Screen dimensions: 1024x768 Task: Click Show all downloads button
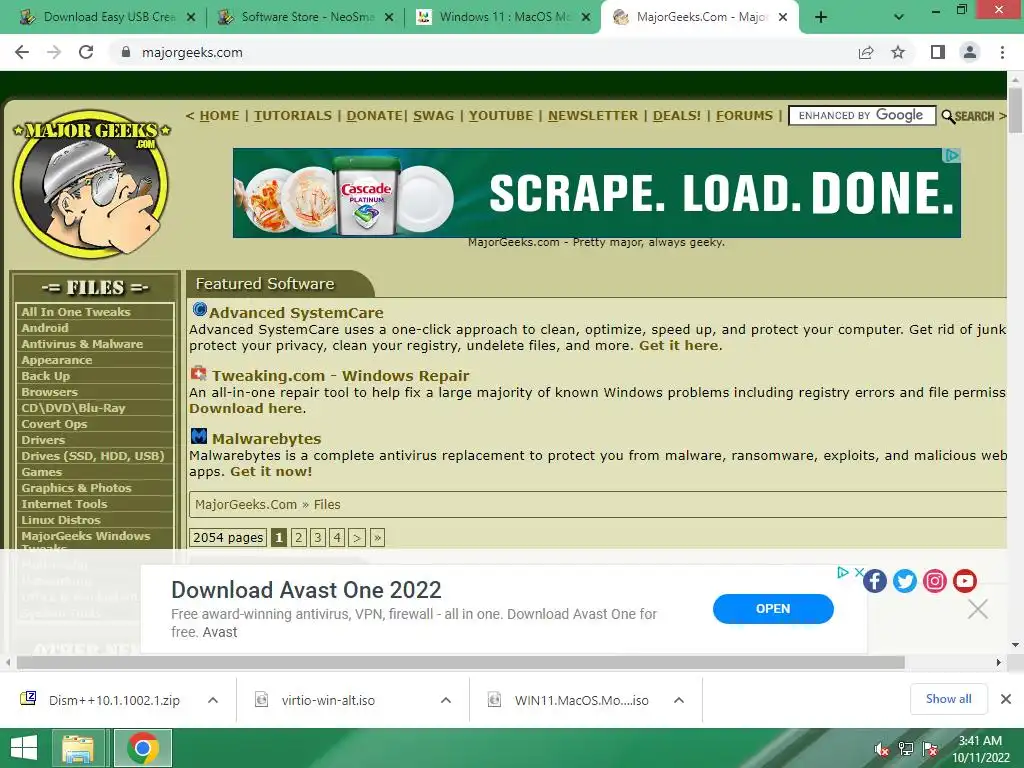(948, 699)
